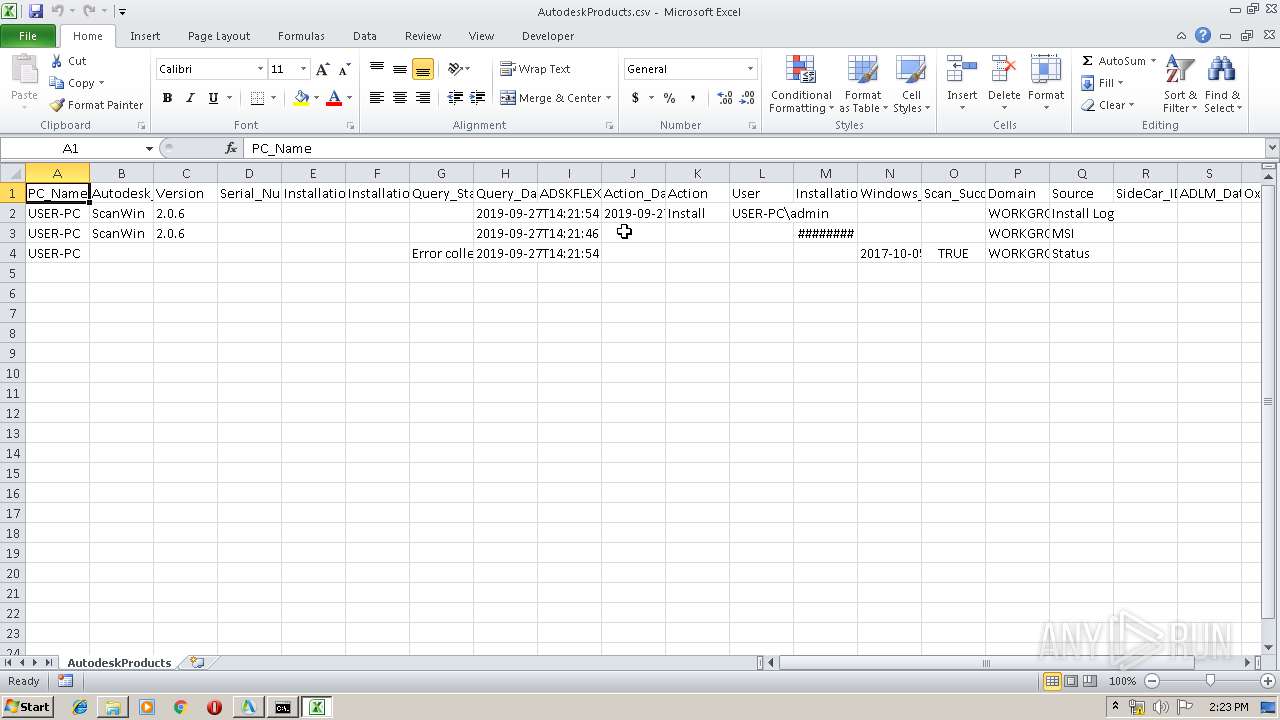Switch to Page Layout view

1071,681
